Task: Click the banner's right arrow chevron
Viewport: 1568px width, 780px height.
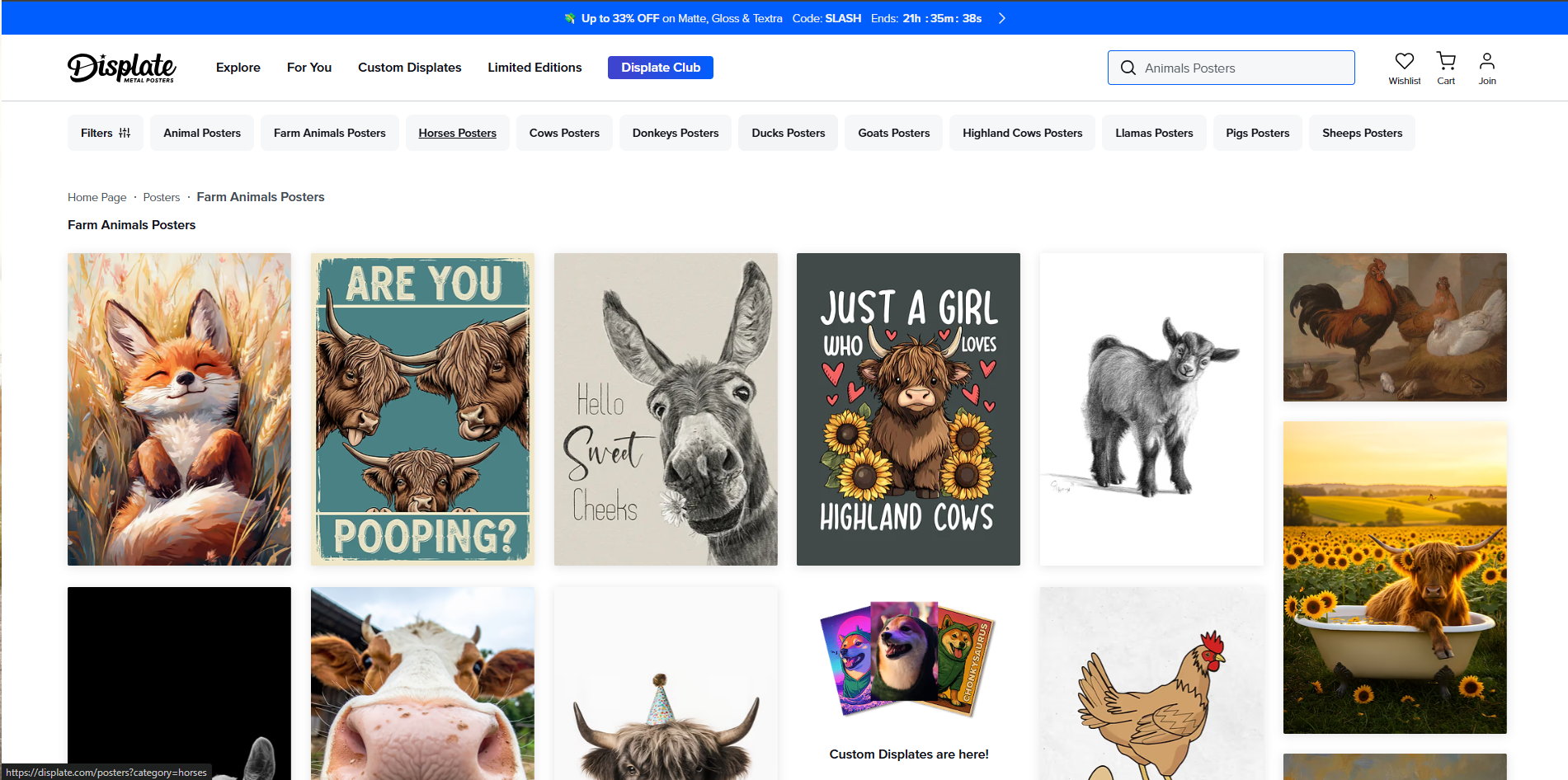Action: pyautogui.click(x=1001, y=17)
